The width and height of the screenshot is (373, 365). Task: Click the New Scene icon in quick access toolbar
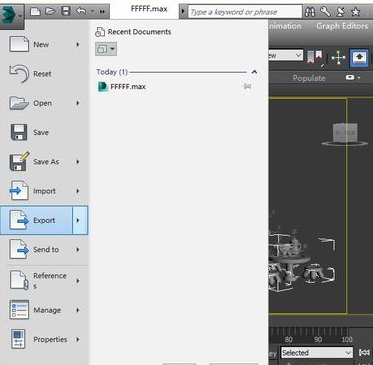[x=35, y=12]
